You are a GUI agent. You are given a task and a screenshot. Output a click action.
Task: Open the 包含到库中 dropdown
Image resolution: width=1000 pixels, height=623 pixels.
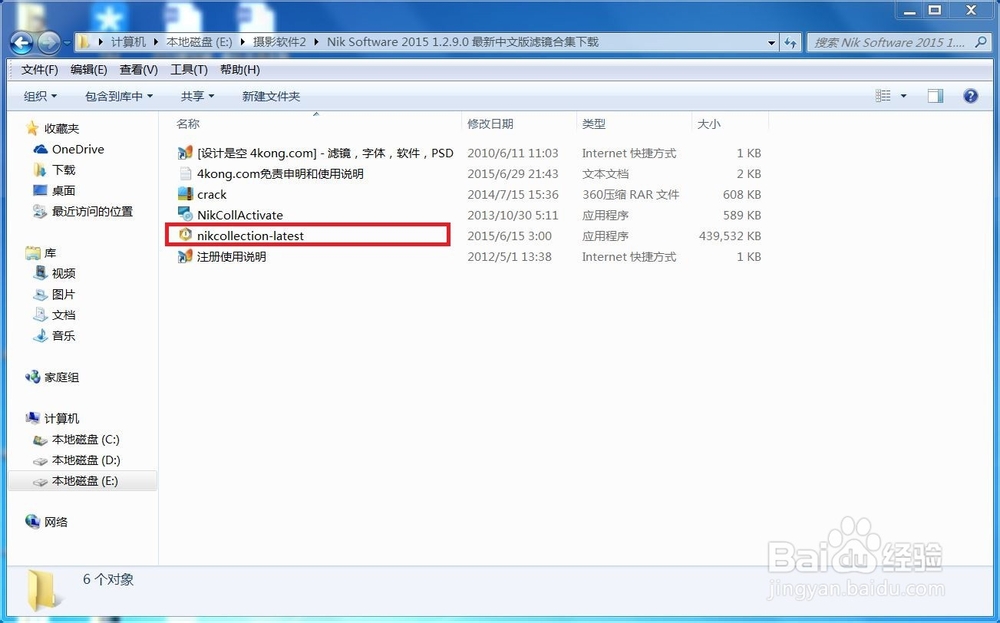point(119,96)
